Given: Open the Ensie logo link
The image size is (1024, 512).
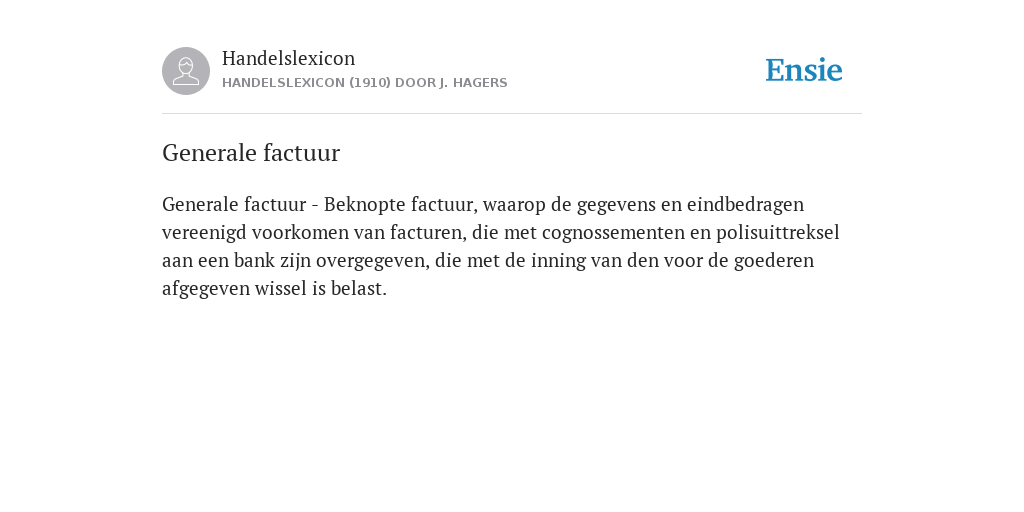Looking at the screenshot, I should tap(804, 70).
